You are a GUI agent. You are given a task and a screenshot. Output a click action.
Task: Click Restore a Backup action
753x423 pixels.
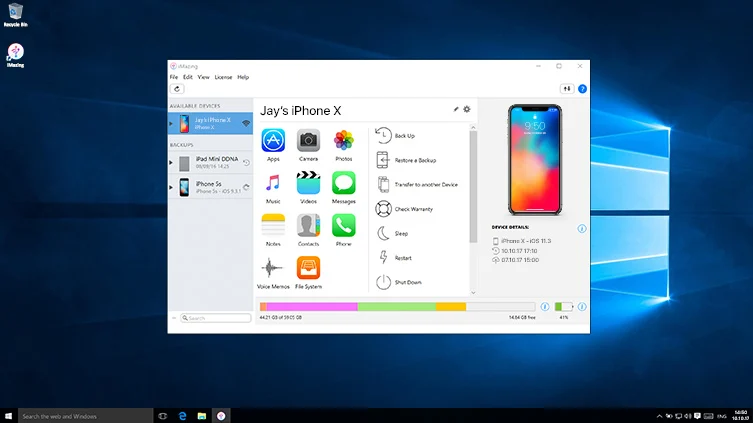(x=415, y=160)
